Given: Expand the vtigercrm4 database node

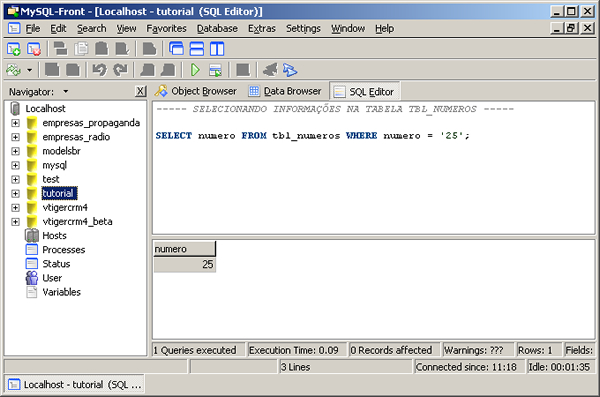Looking at the screenshot, I should (15, 208).
